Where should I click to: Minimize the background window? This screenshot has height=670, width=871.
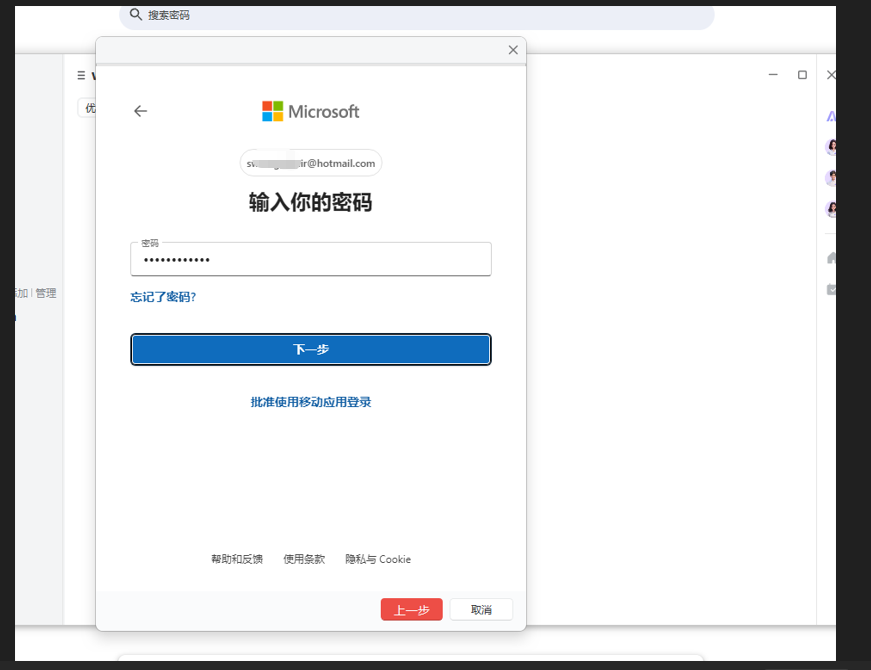coord(773,74)
